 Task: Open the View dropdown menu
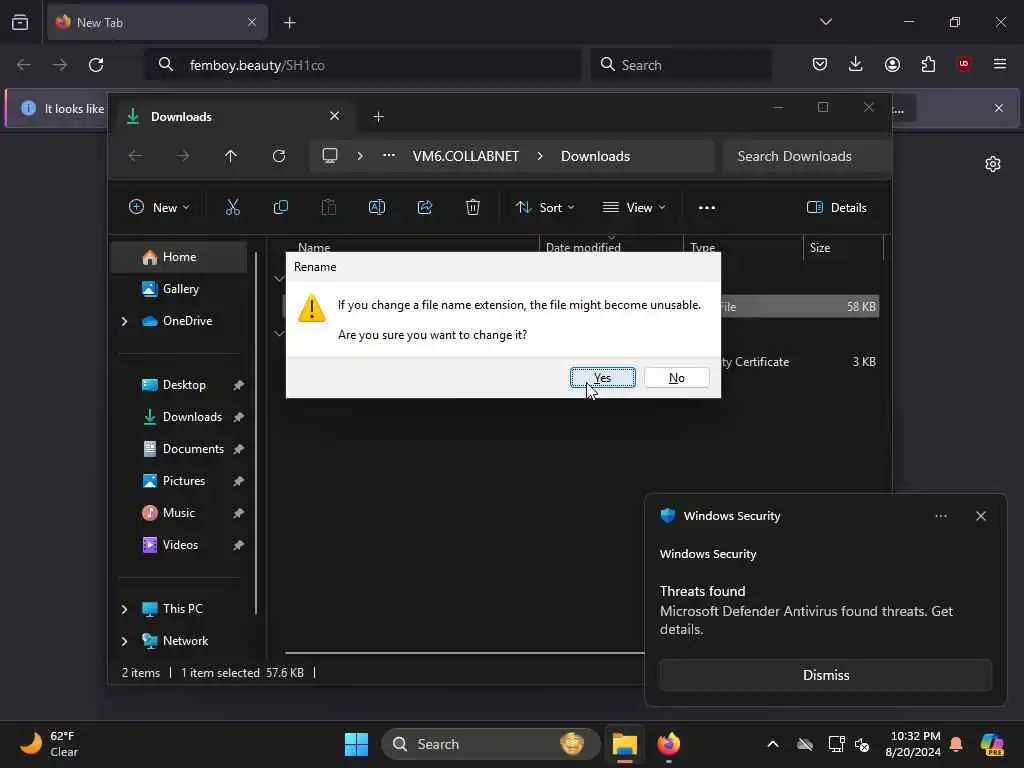coord(633,208)
